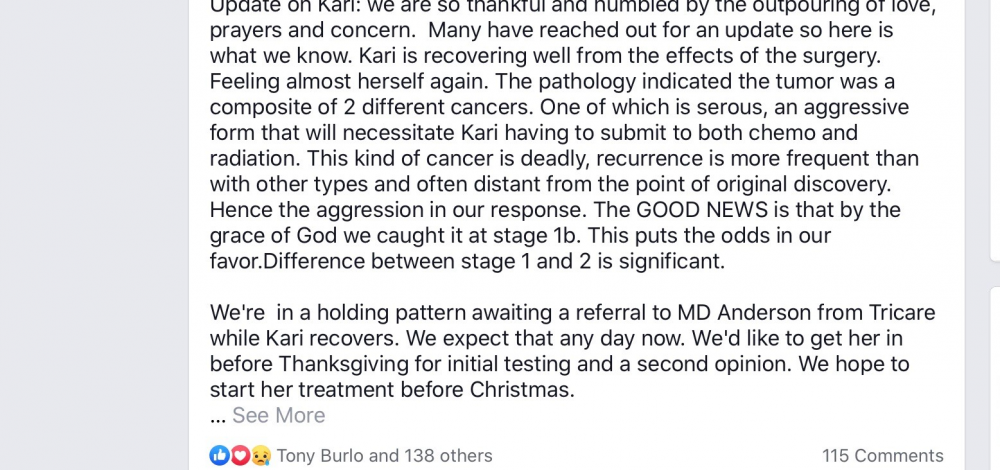
Task: Click the crying Sad reaction emoji icon
Action: click(x=260, y=455)
